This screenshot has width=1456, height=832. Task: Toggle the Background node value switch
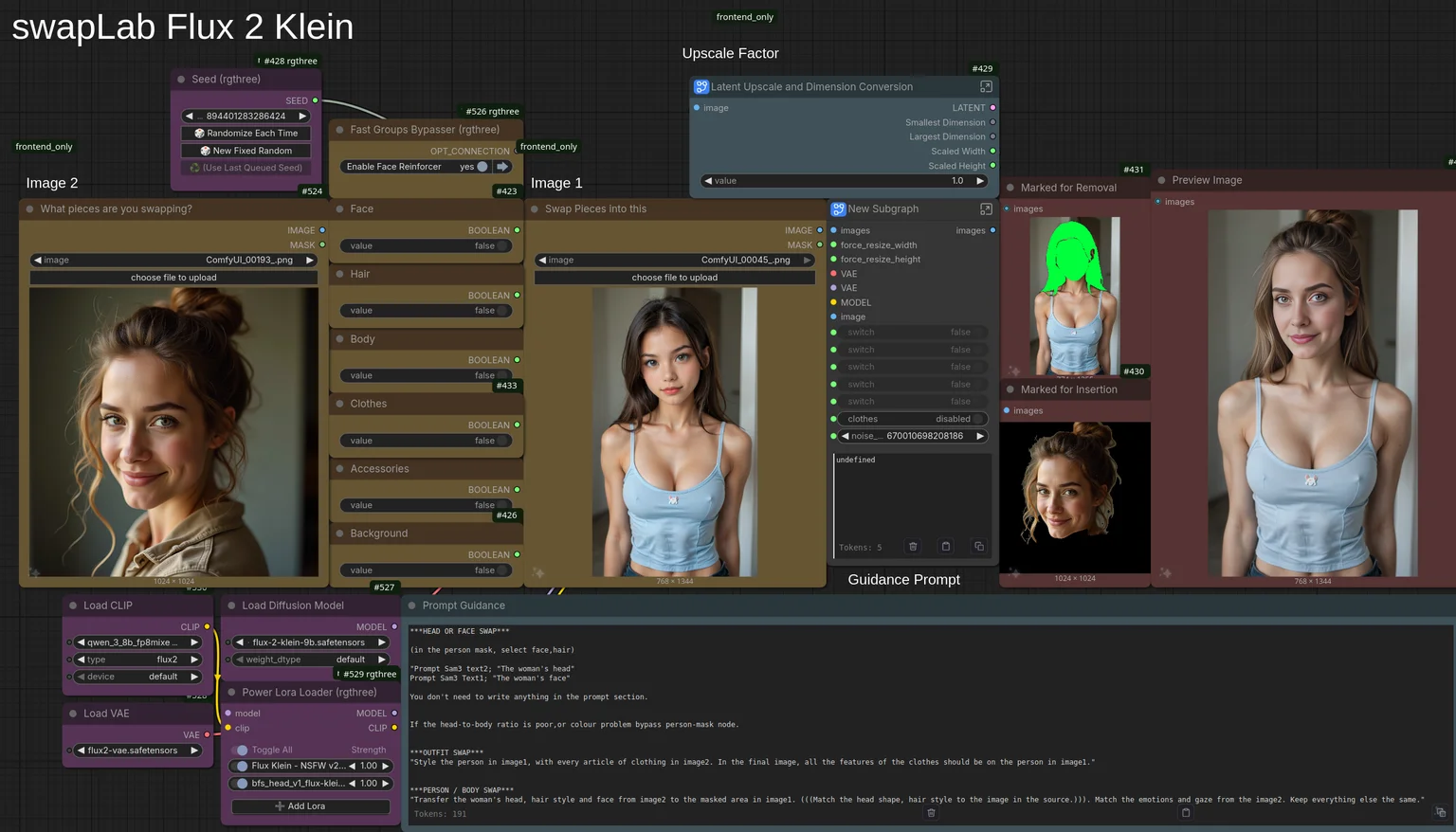pos(502,570)
